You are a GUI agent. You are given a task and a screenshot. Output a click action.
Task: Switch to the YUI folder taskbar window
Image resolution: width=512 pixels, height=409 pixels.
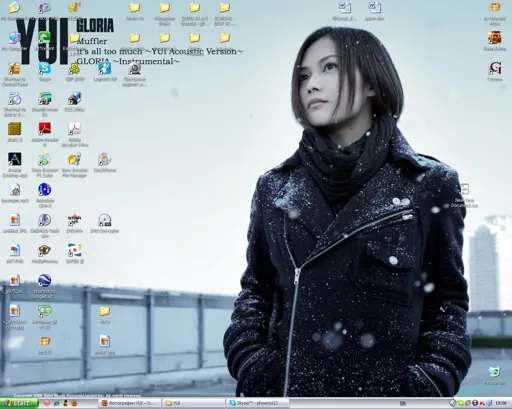coord(193,403)
